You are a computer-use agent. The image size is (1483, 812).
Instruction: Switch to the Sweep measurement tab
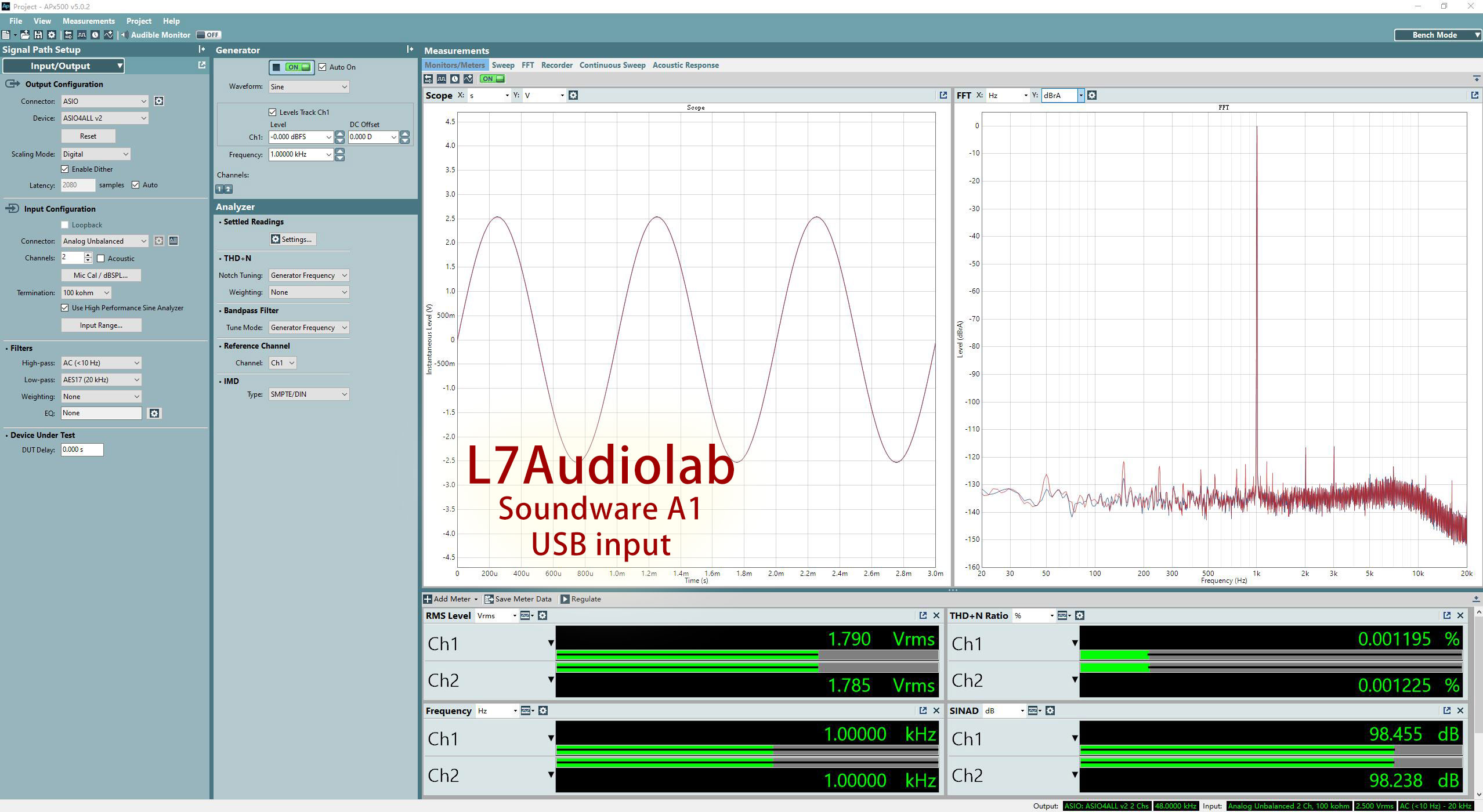tap(502, 65)
